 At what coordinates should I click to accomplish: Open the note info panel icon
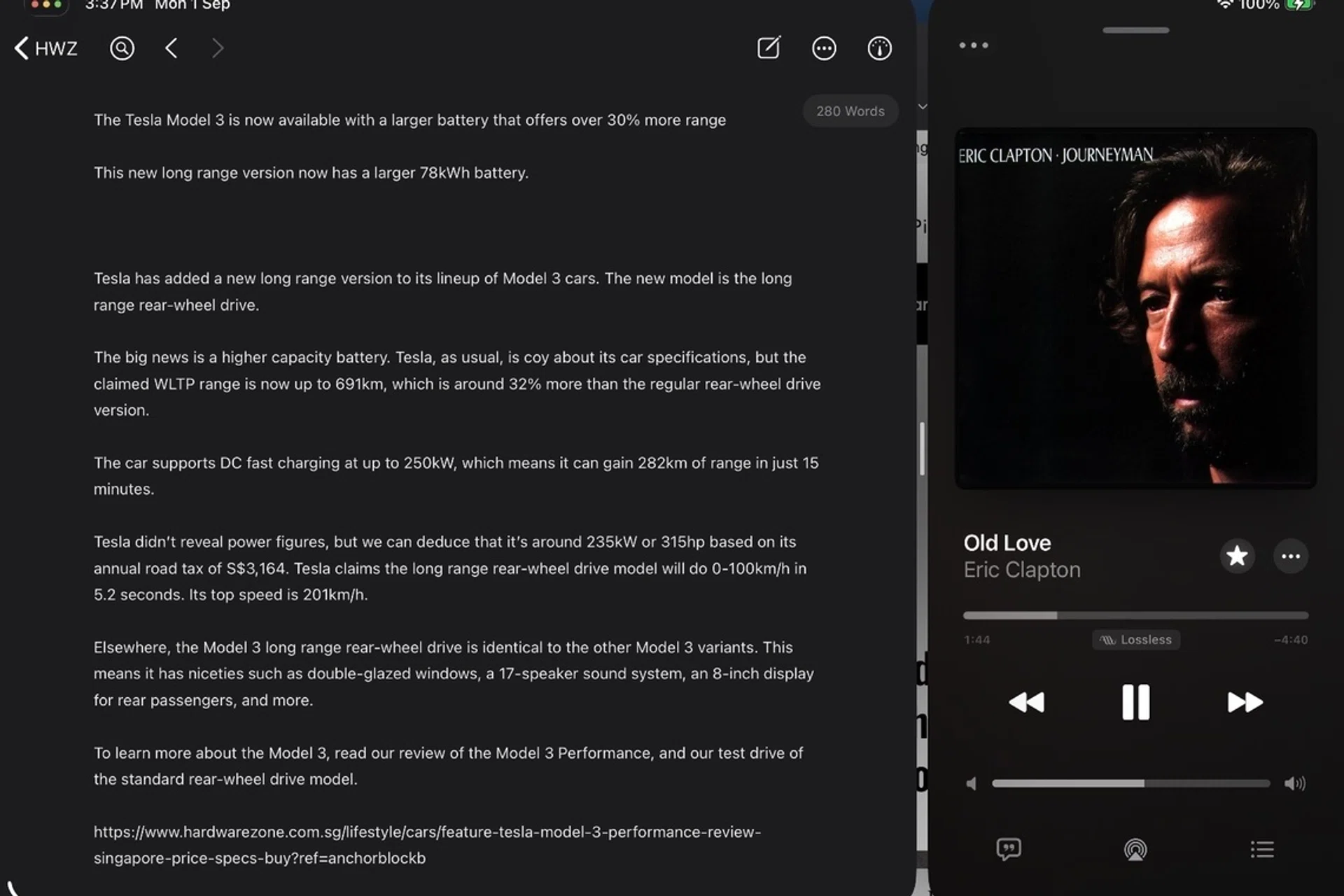(x=879, y=48)
